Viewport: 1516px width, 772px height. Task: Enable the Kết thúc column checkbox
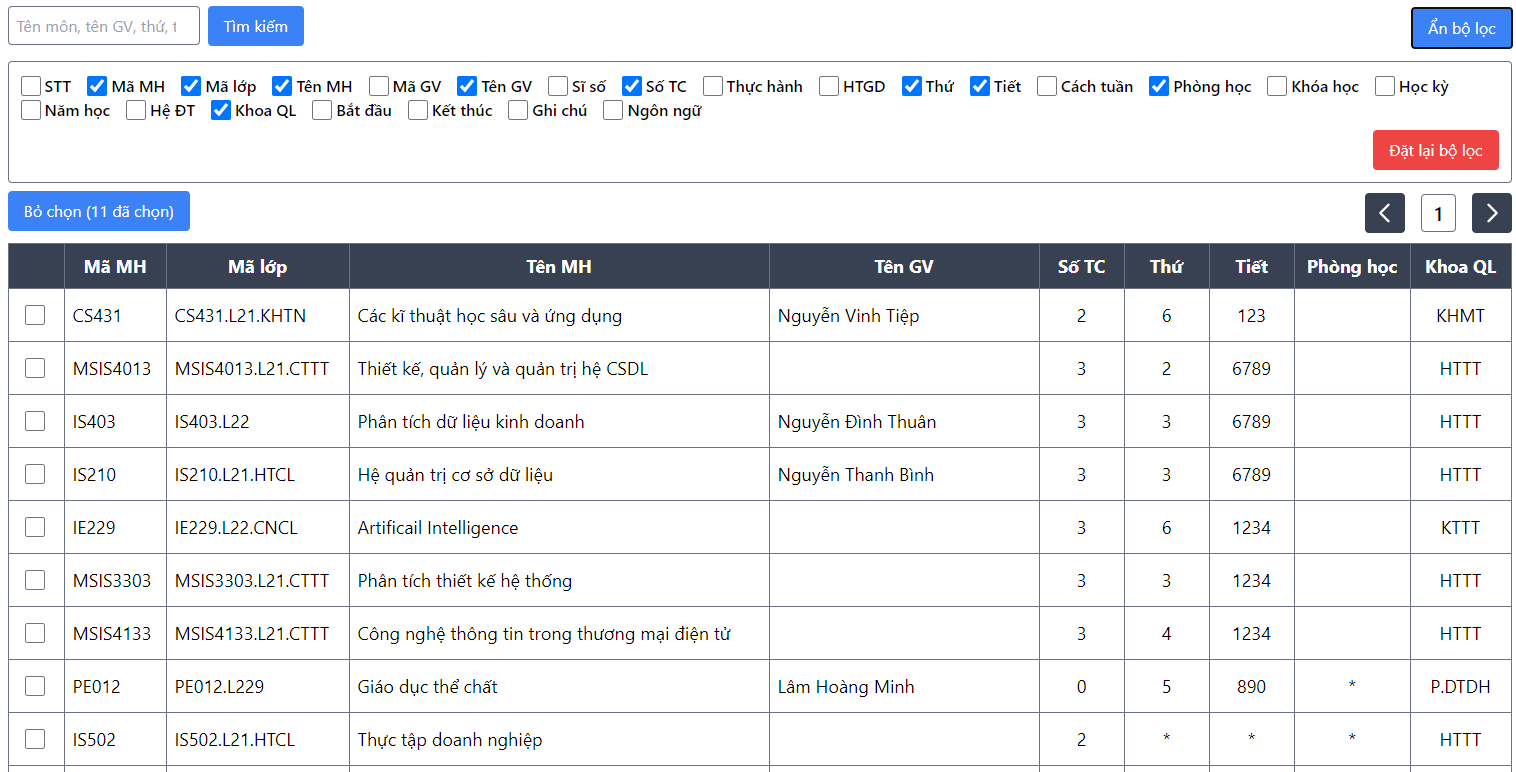tap(418, 110)
